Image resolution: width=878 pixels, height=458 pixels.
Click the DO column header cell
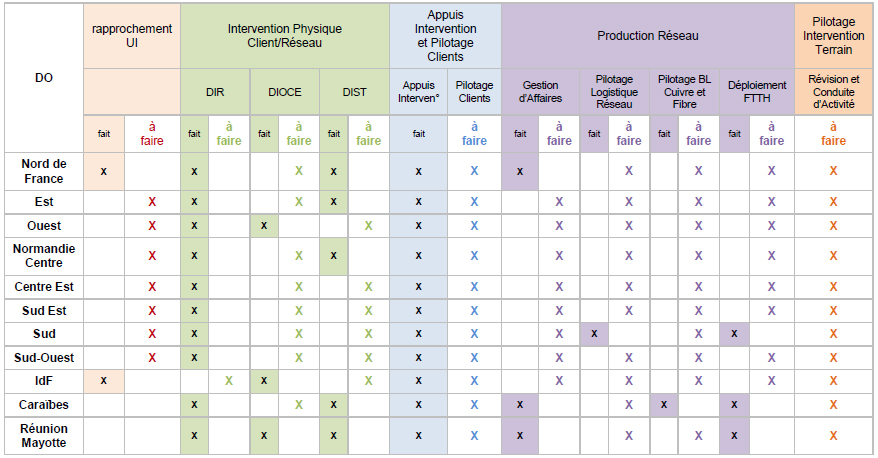(x=43, y=77)
